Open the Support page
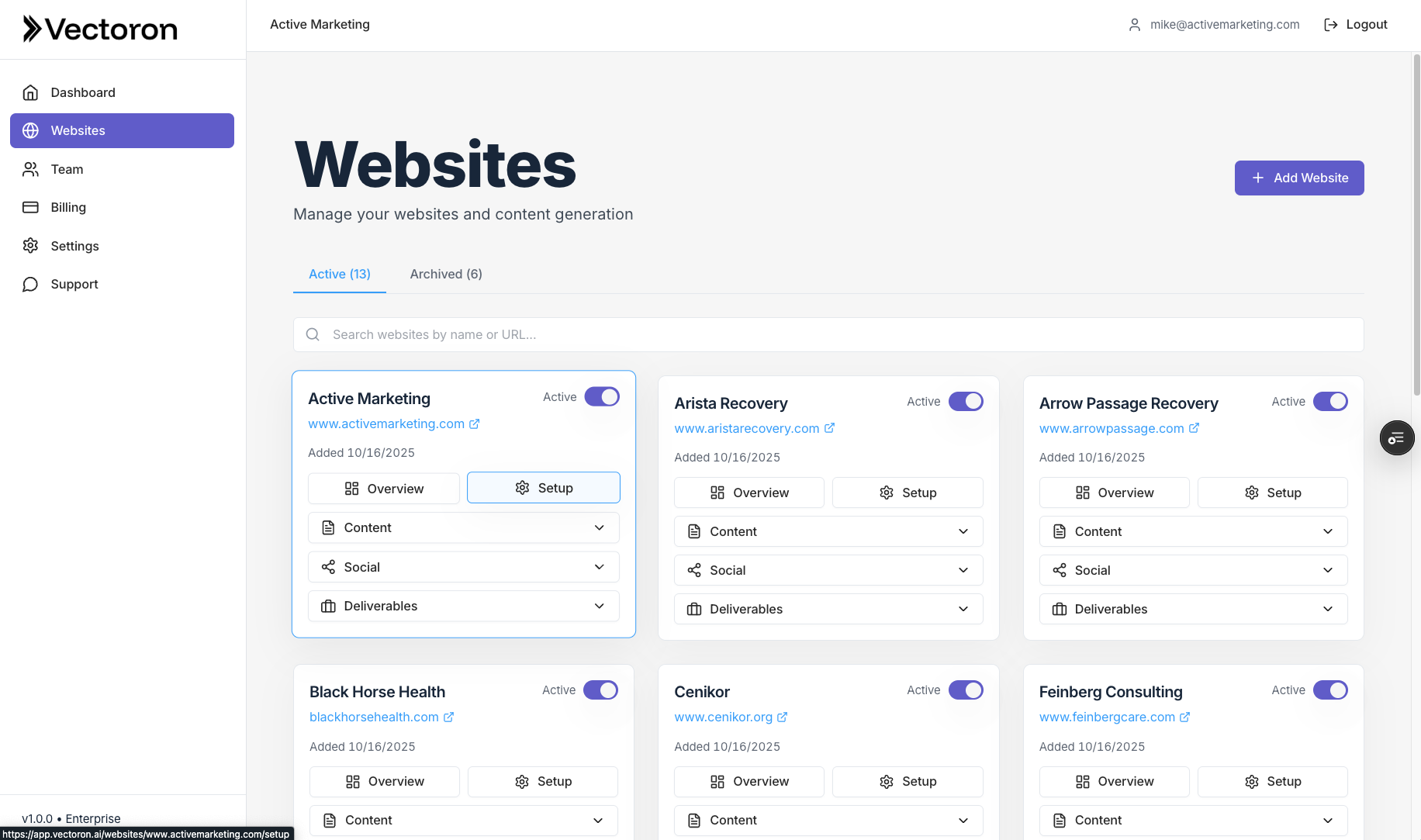The width and height of the screenshot is (1421, 840). [74, 284]
